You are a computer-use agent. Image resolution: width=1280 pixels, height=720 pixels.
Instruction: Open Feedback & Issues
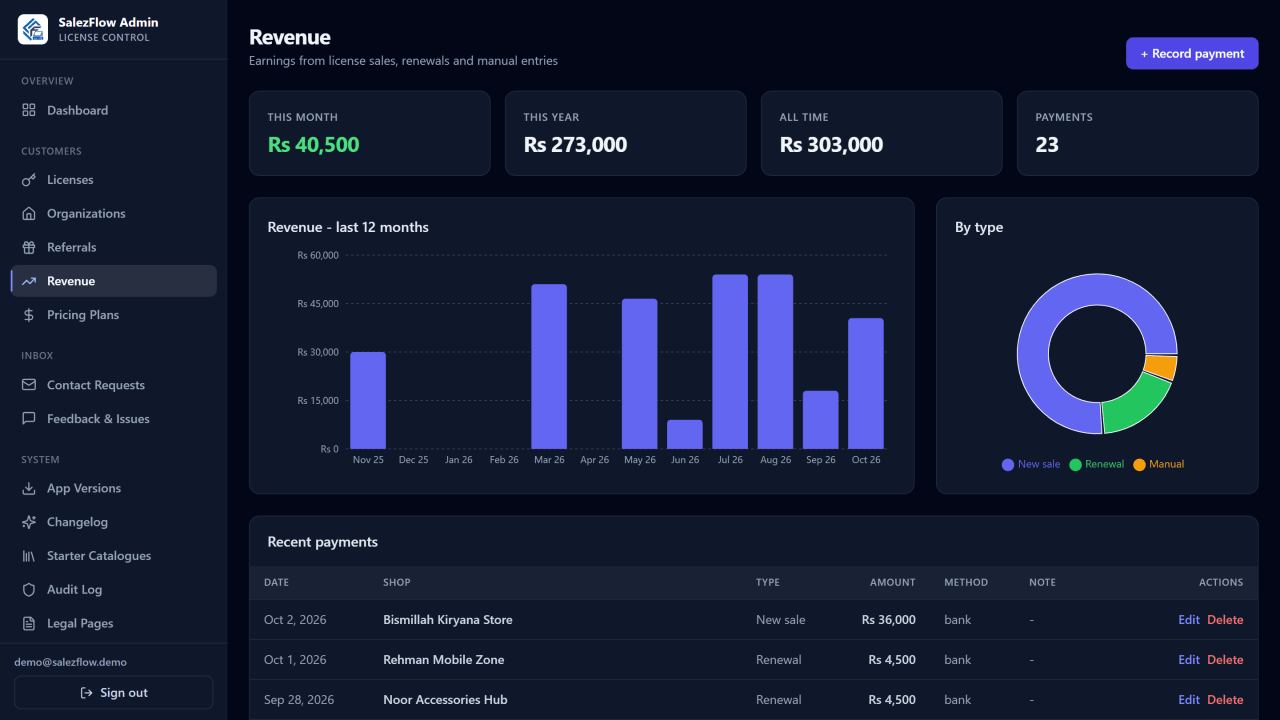pyautogui.click(x=114, y=419)
